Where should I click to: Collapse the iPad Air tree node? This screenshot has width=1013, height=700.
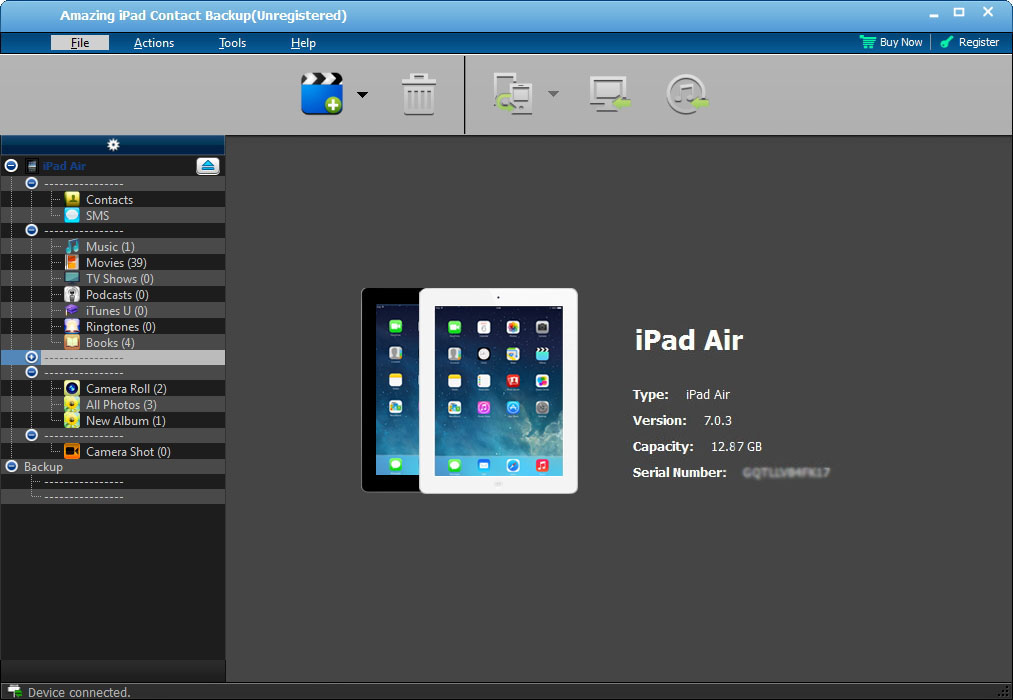click(x=11, y=166)
